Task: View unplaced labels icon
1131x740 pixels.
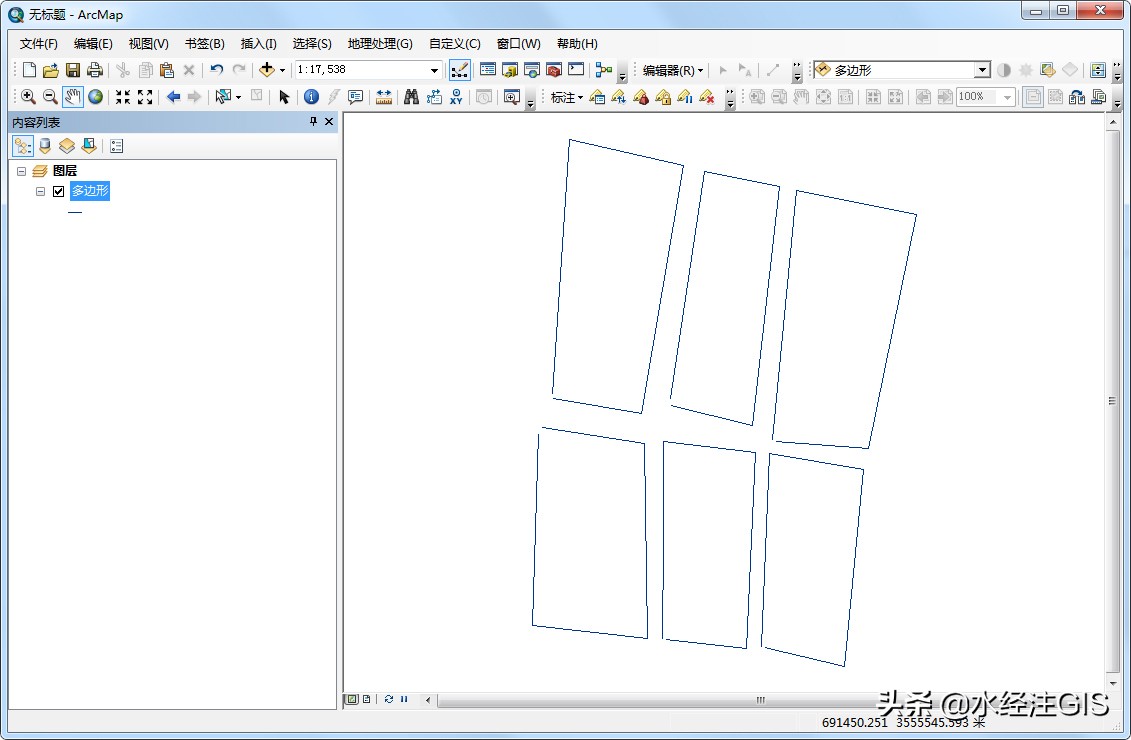Action: click(x=707, y=97)
